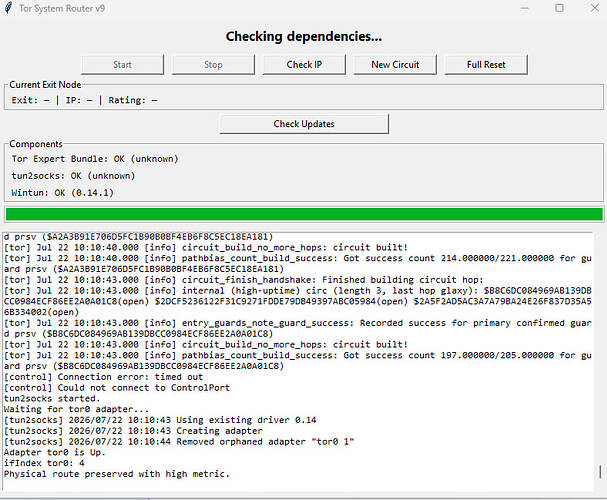The height and width of the screenshot is (500, 607).
Task: Click the Start button
Action: pos(122,65)
